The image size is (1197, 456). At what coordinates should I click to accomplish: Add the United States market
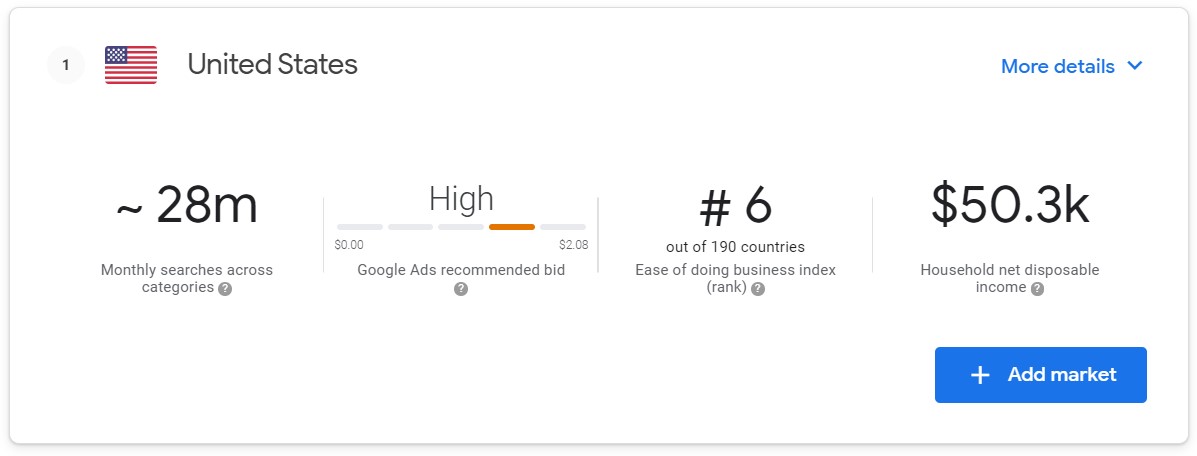pos(1041,375)
